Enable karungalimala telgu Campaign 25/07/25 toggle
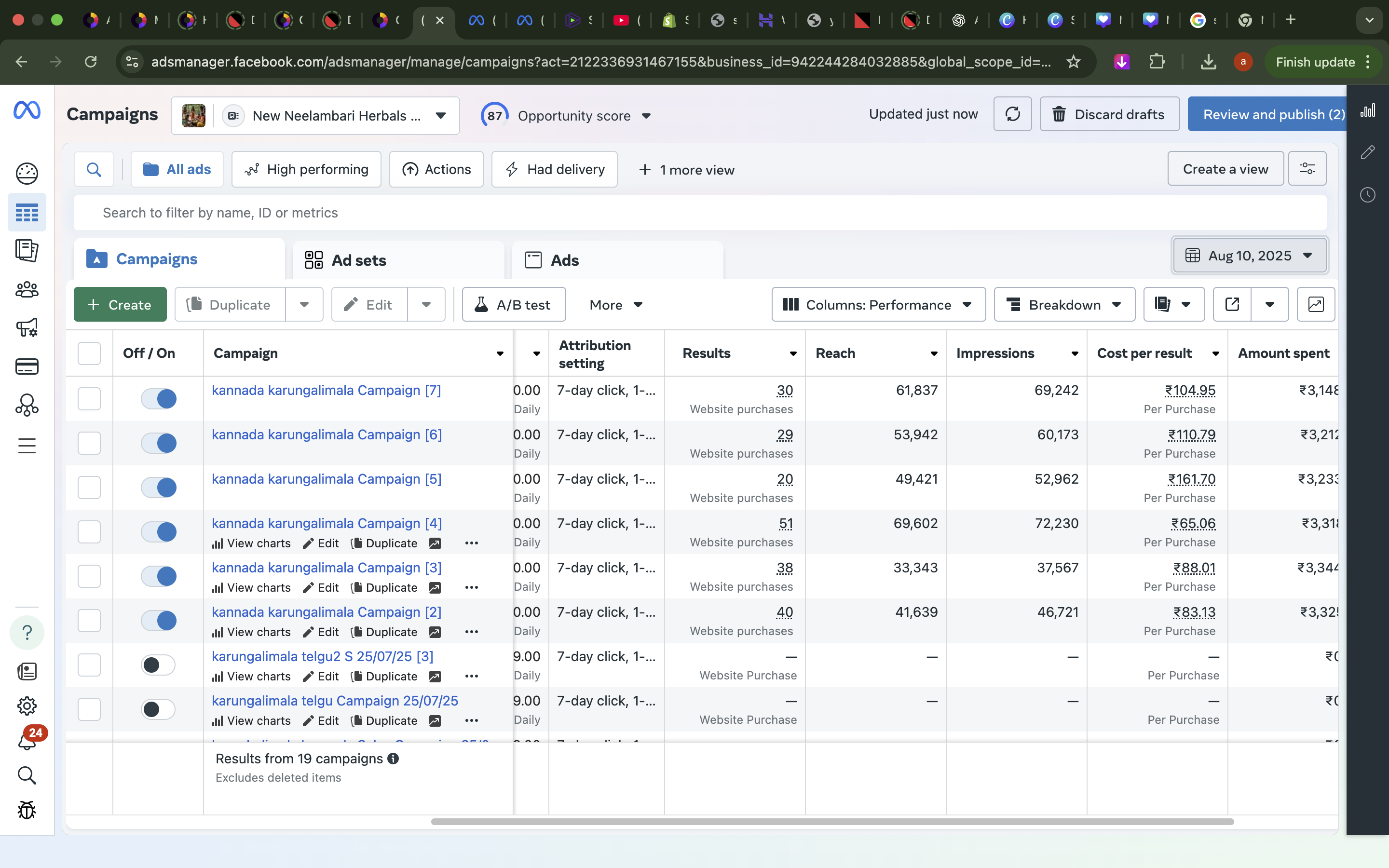This screenshot has width=1389, height=868. pyautogui.click(x=158, y=709)
